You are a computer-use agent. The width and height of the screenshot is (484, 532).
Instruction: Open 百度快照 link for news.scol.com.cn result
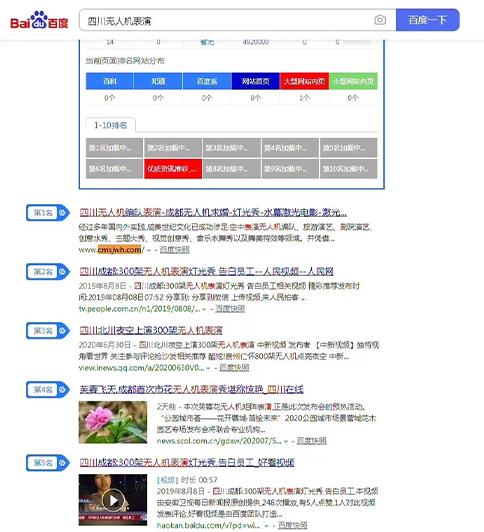coord(311,441)
